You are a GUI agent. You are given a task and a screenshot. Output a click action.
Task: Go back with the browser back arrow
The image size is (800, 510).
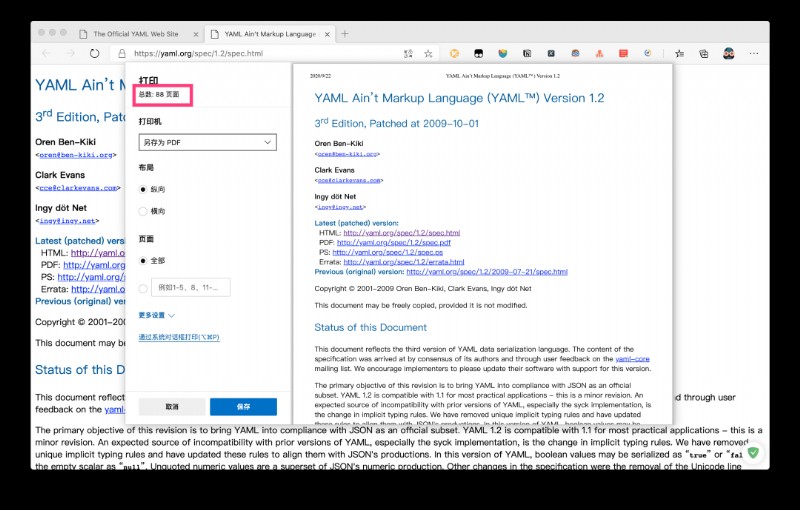(x=46, y=54)
